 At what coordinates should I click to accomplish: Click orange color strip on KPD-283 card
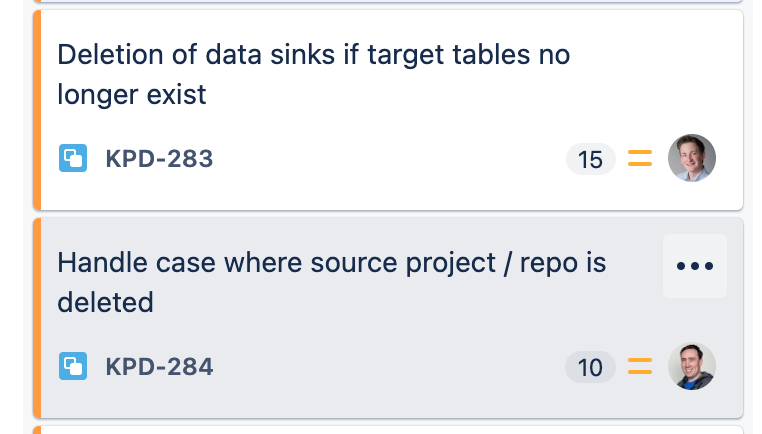(37, 110)
